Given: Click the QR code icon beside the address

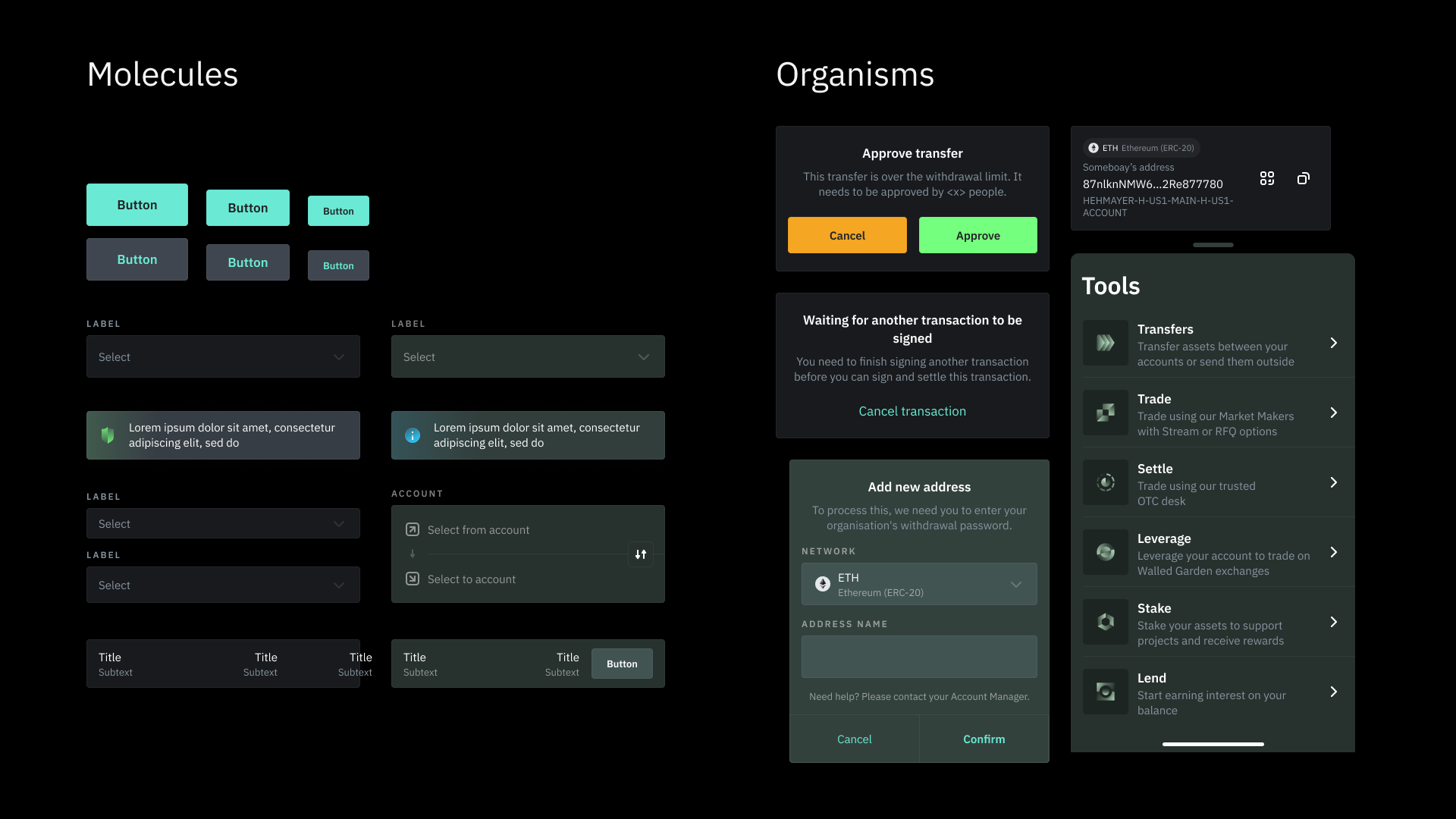Looking at the screenshot, I should click(1266, 178).
